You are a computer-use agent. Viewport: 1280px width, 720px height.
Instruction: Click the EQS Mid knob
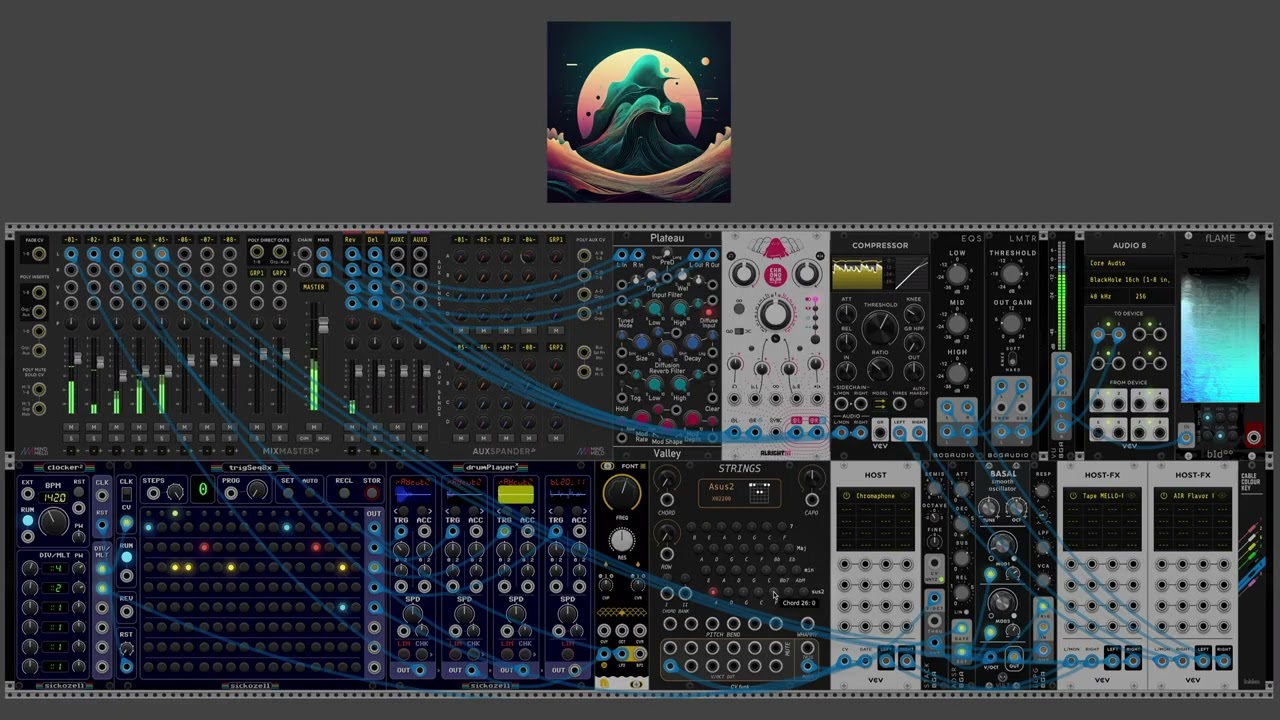[957, 324]
